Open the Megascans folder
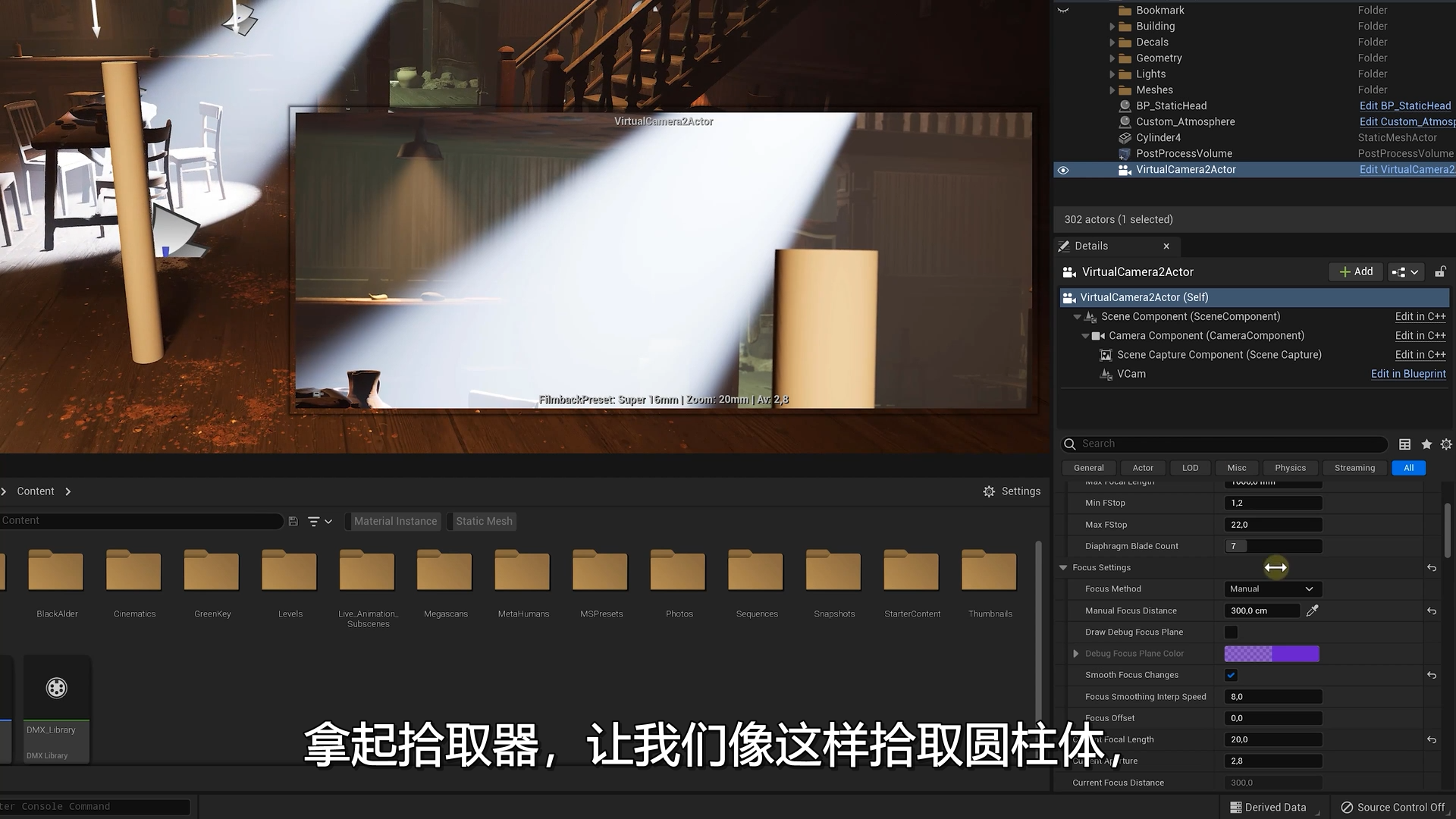The width and height of the screenshot is (1456, 819). (x=445, y=582)
